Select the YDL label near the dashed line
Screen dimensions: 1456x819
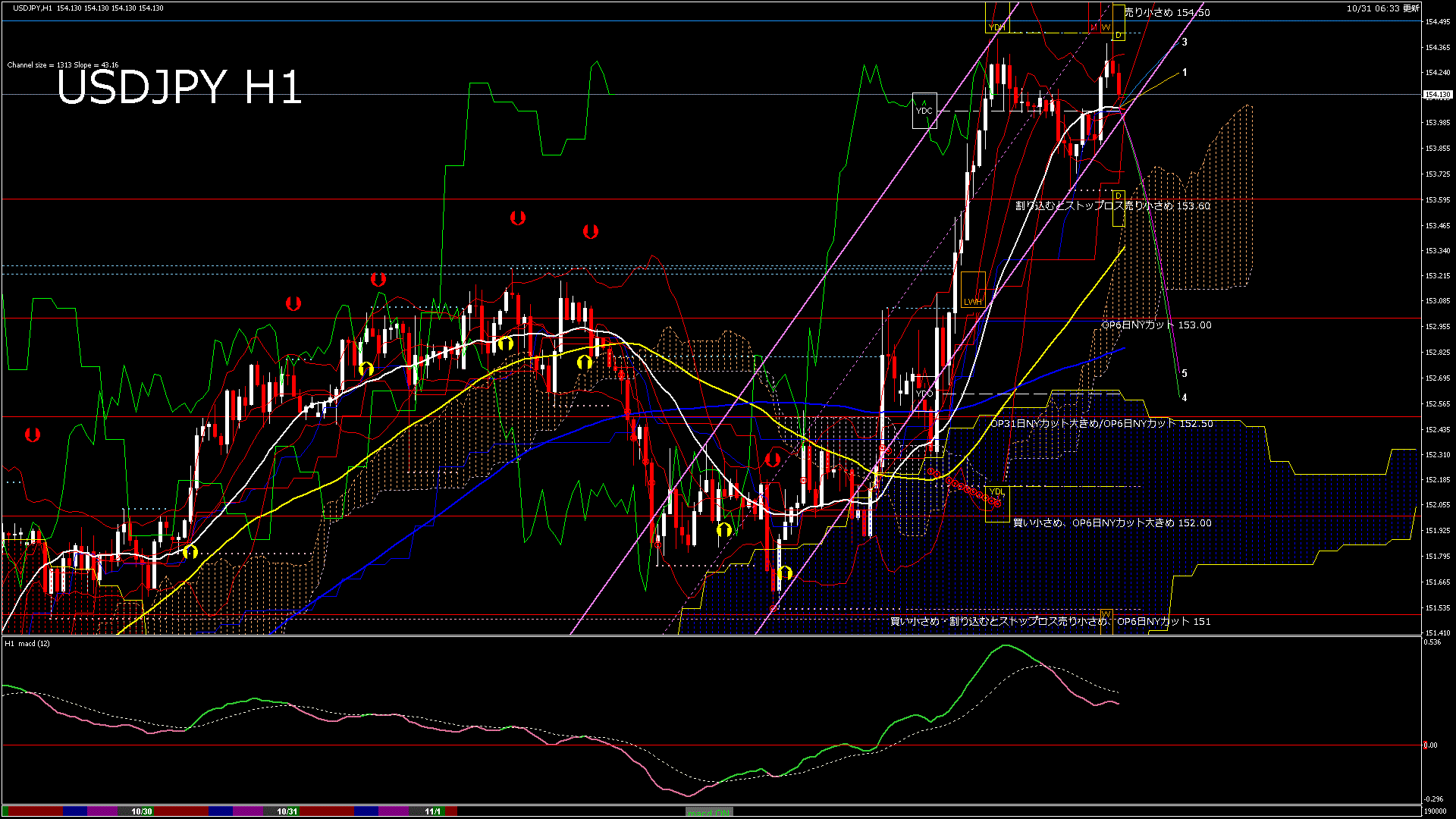point(997,491)
